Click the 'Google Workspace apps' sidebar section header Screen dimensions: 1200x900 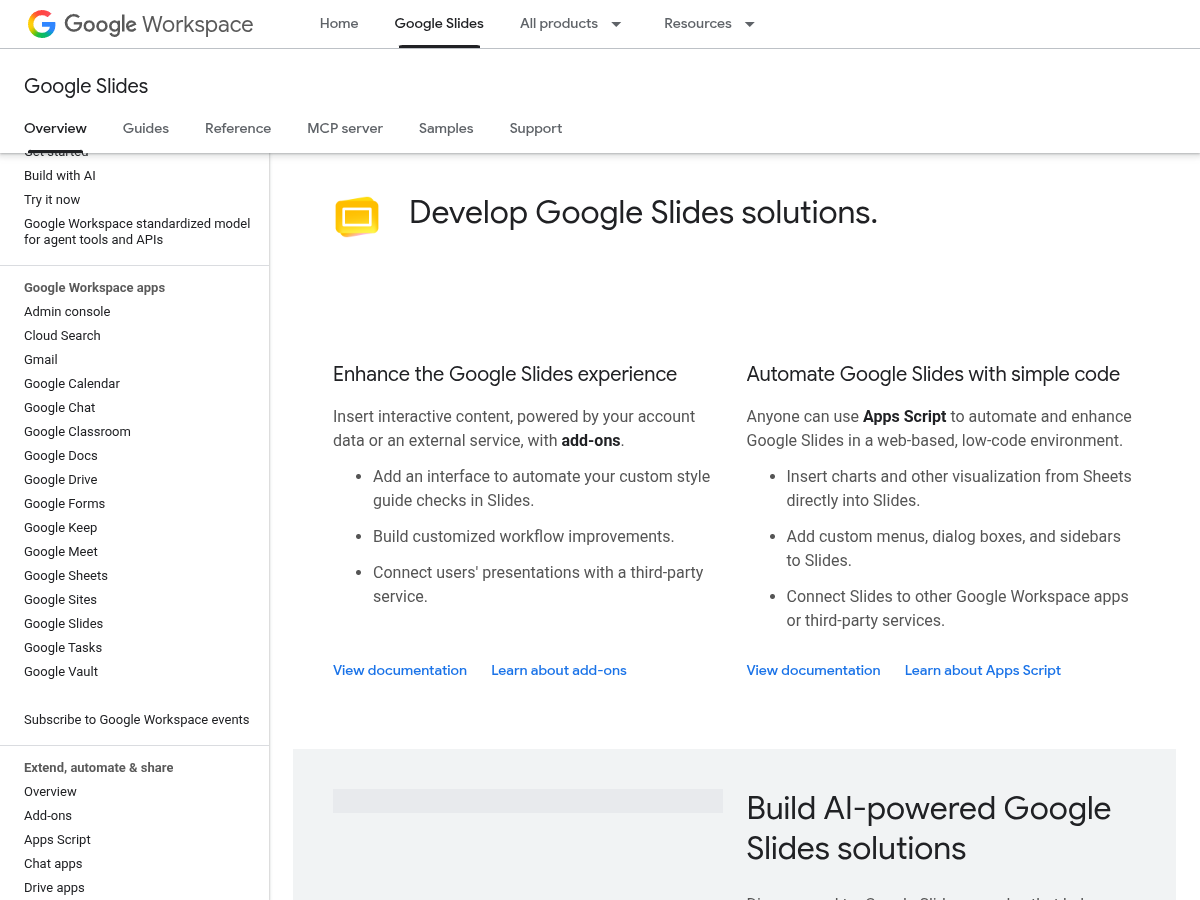coord(94,287)
